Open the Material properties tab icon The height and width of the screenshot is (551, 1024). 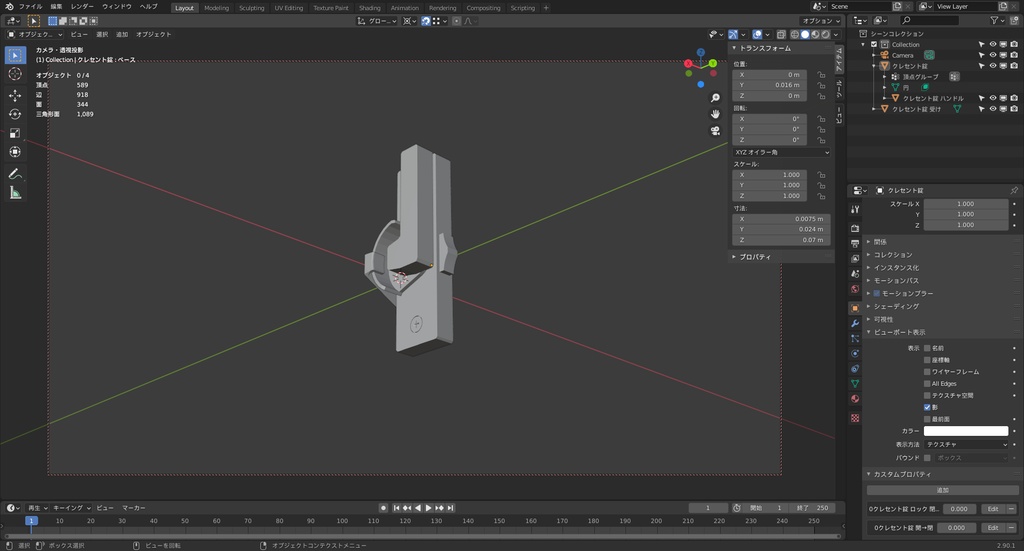click(x=855, y=399)
